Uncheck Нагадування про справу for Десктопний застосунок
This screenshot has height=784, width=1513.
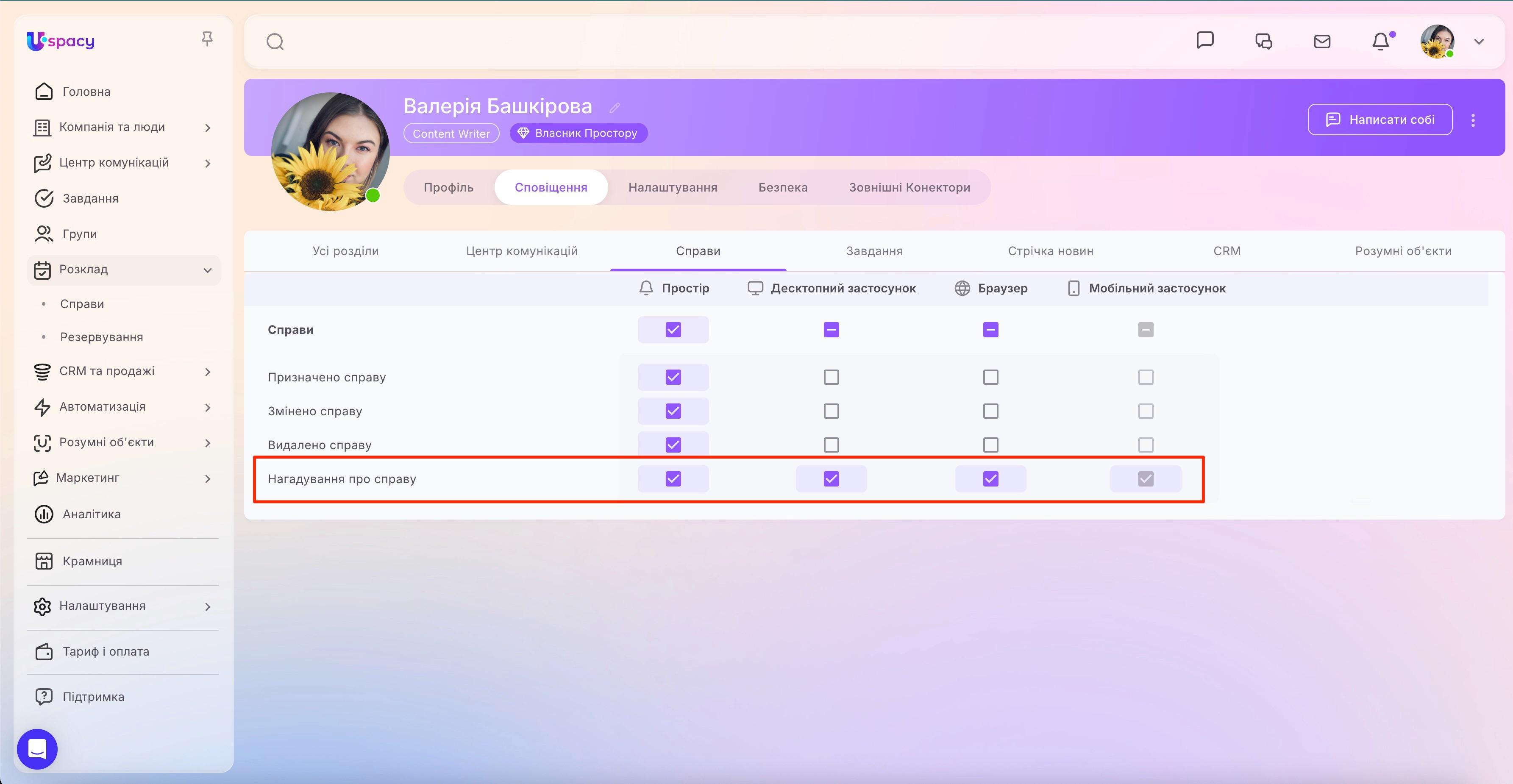pyautogui.click(x=831, y=478)
